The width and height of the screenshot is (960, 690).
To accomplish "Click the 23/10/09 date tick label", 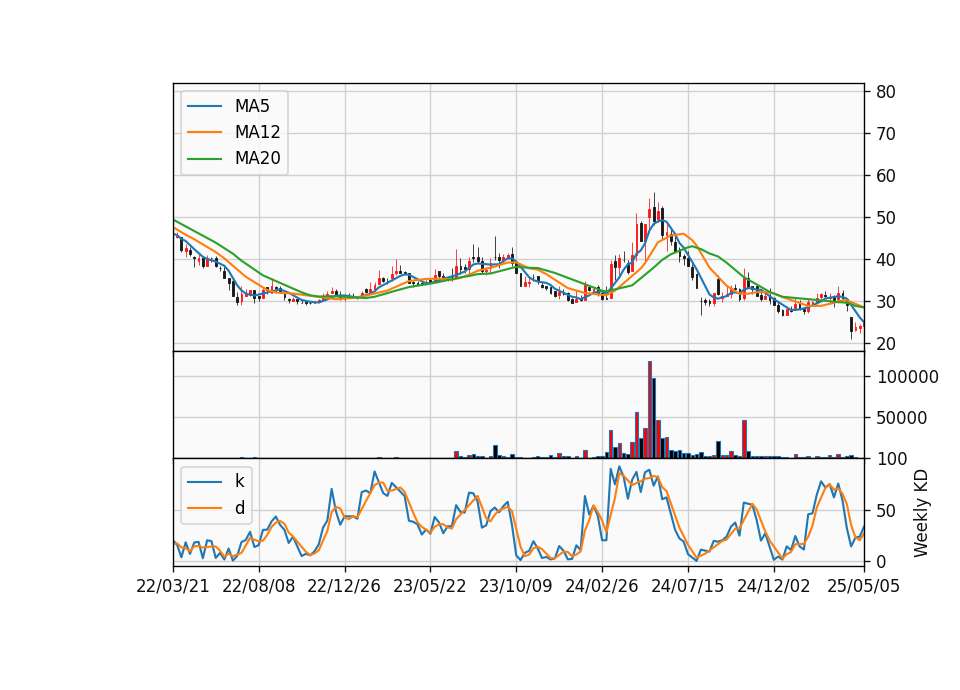I will pos(516,586).
